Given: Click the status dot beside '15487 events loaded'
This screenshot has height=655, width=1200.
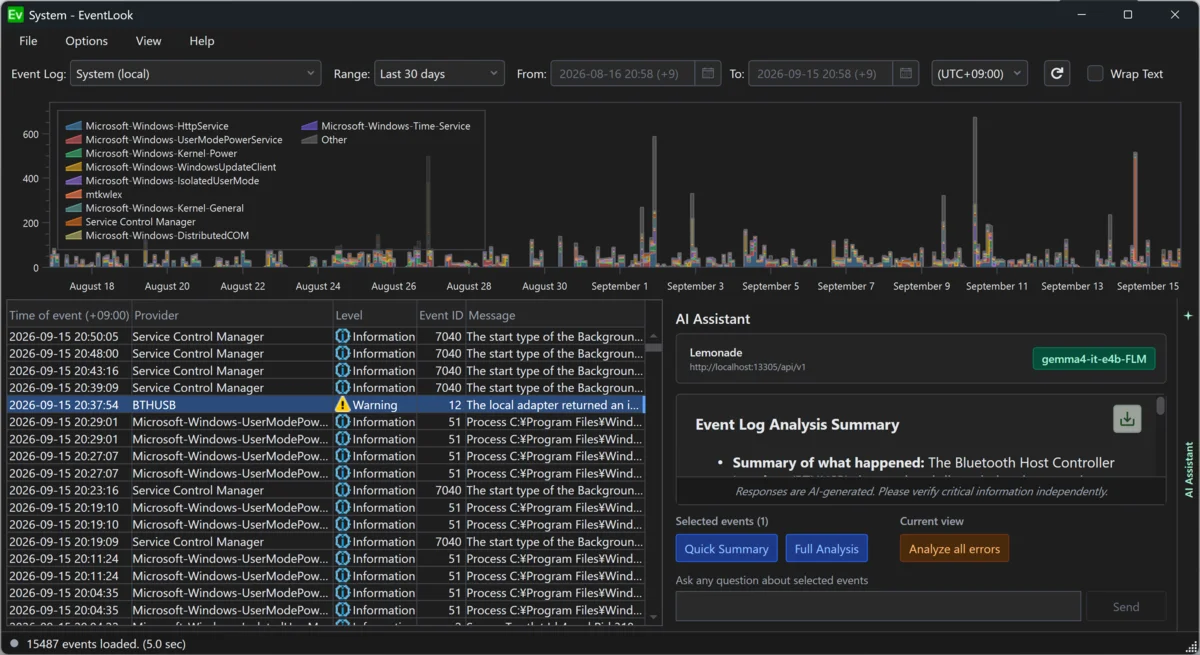Looking at the screenshot, I should tap(14, 644).
